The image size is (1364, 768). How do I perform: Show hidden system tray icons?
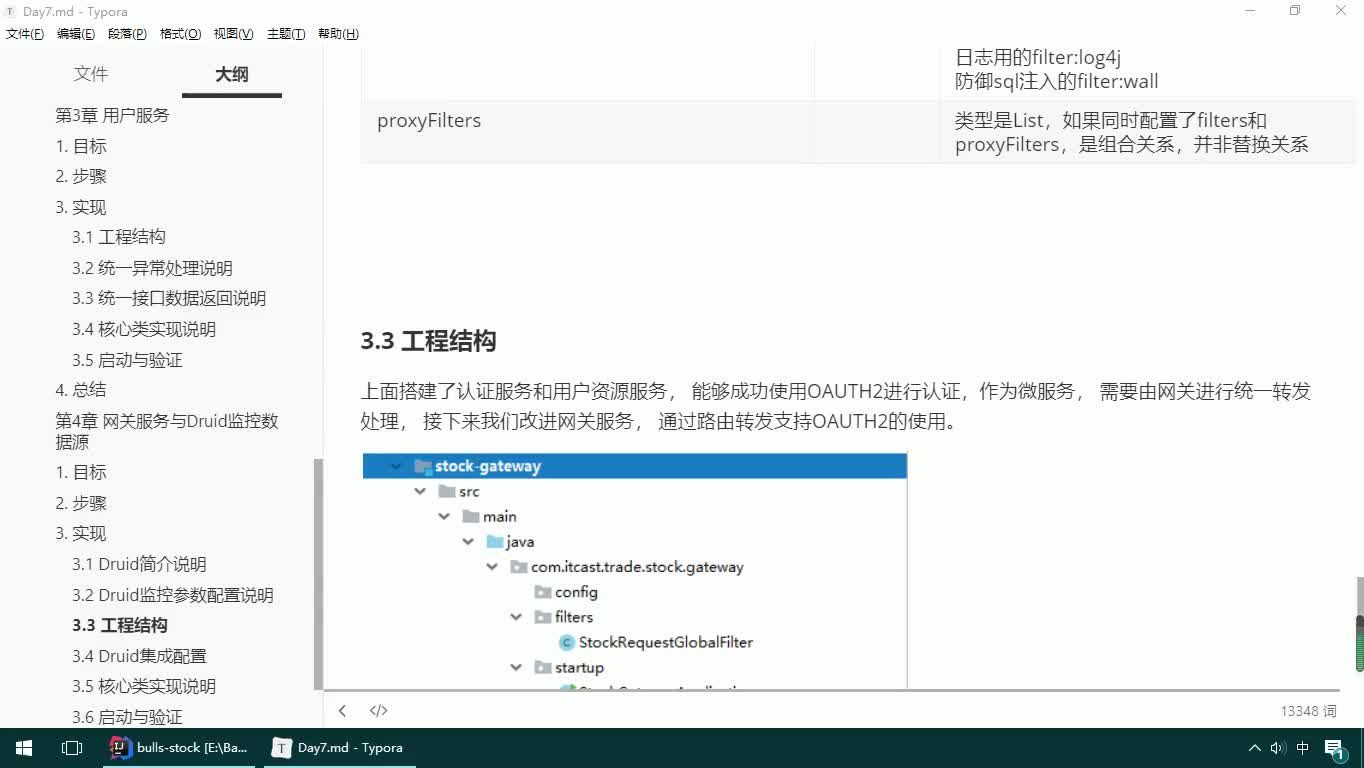(x=1254, y=748)
